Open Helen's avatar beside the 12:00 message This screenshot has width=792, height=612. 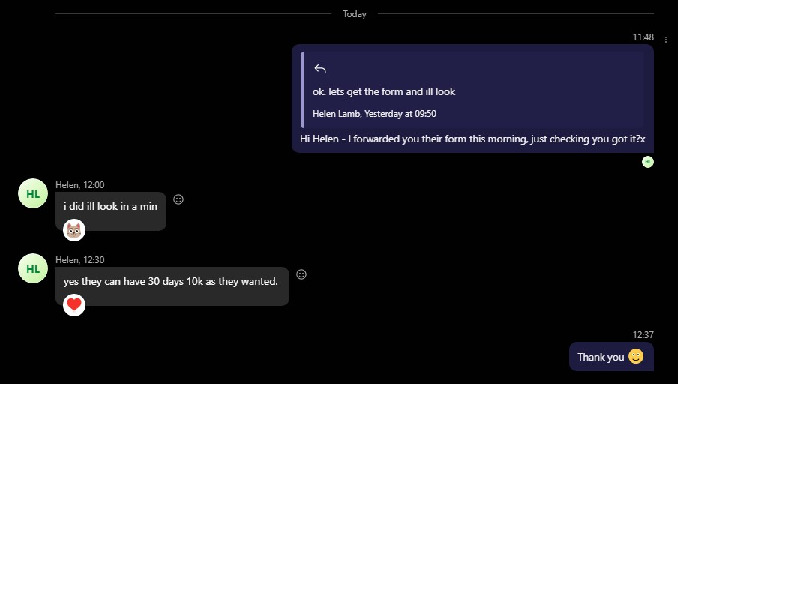(x=33, y=193)
